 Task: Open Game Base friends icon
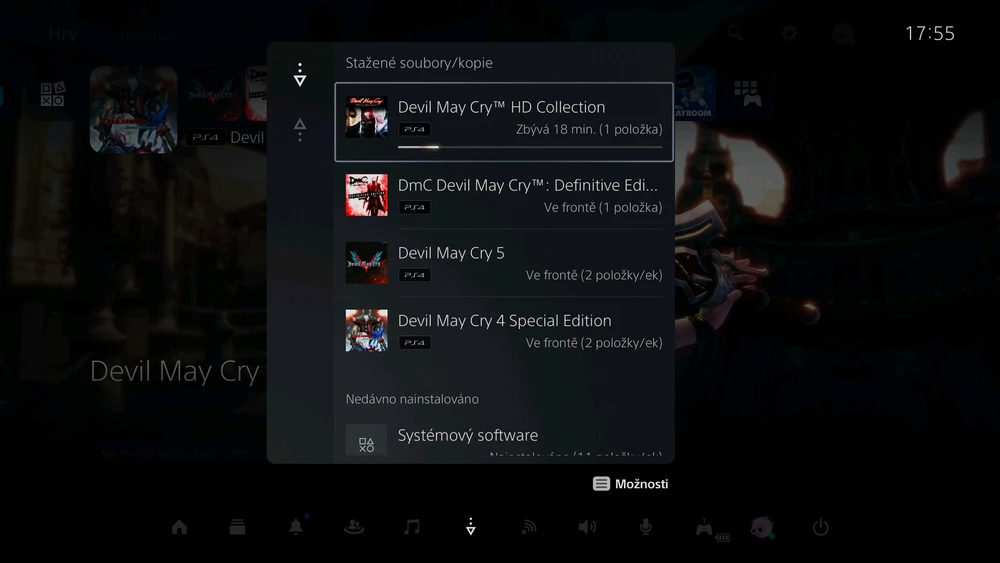354,527
